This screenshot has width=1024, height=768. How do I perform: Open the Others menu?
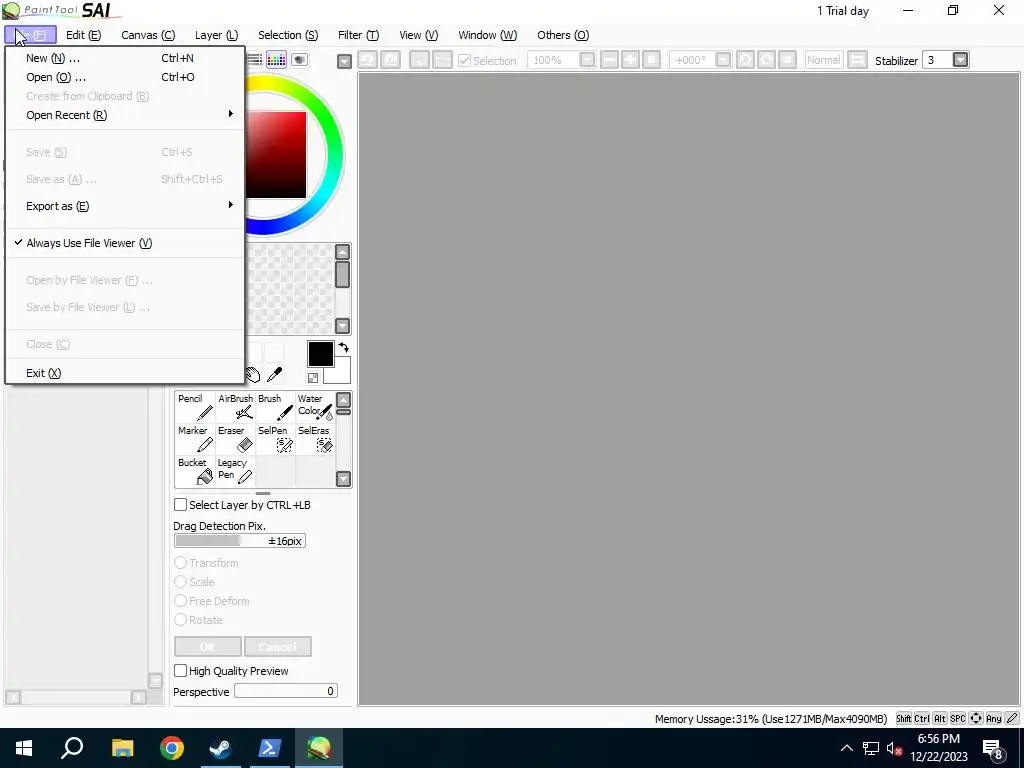563,35
